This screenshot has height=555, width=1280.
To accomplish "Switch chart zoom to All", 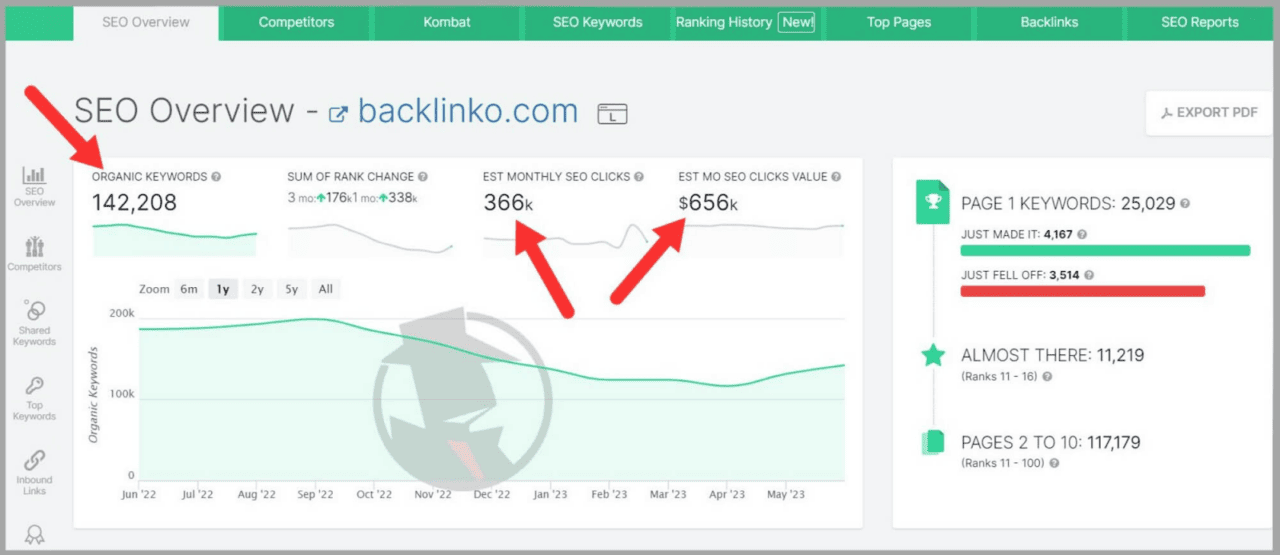I will point(325,289).
